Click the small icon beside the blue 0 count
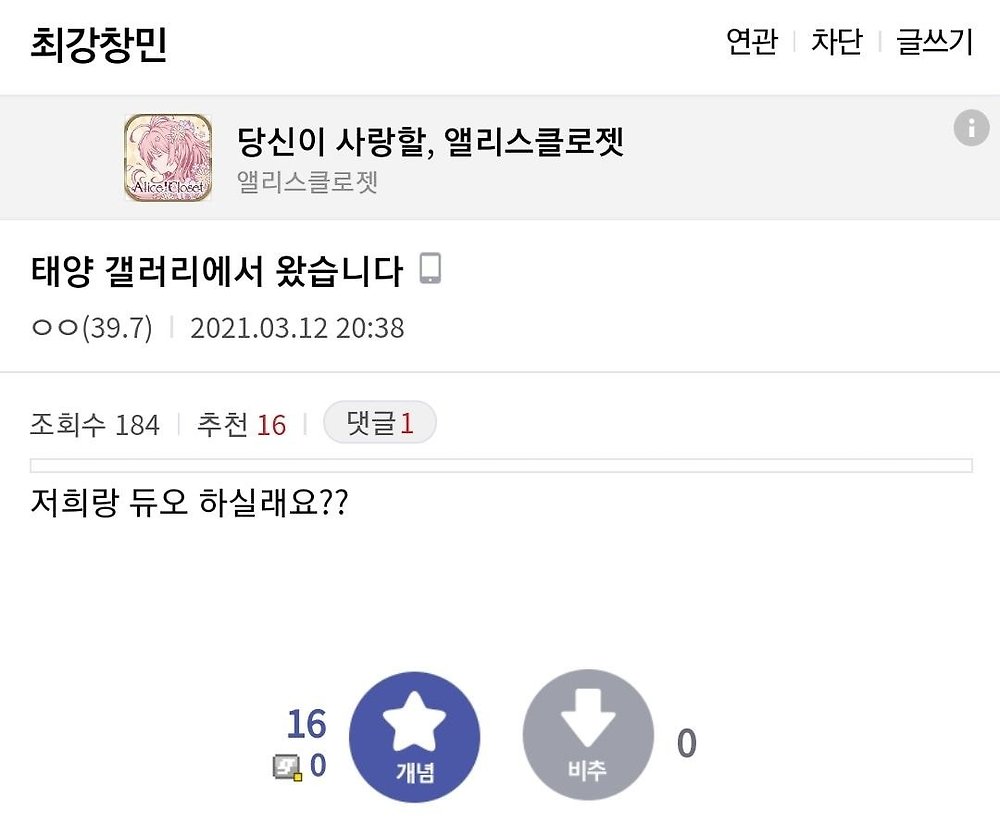1000x822 pixels. [x=288, y=766]
